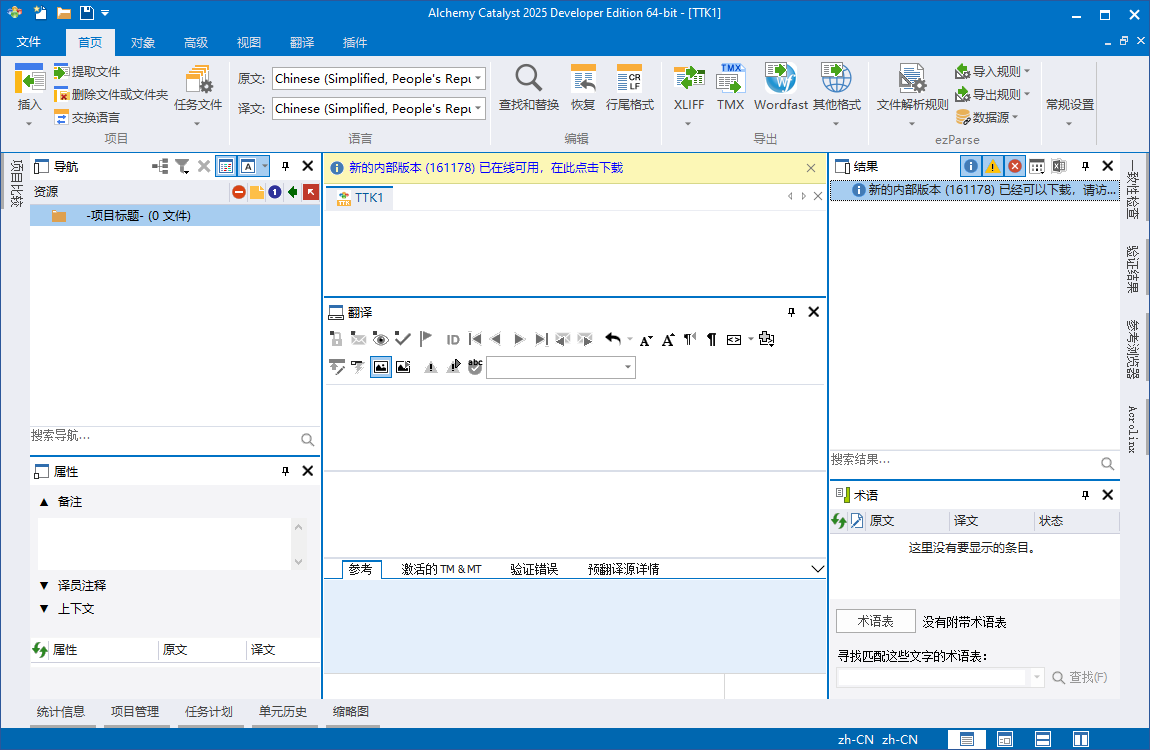Screen dimensions: 1150x750
Task: Toggle the first layout button in status bar
Action: point(967,739)
